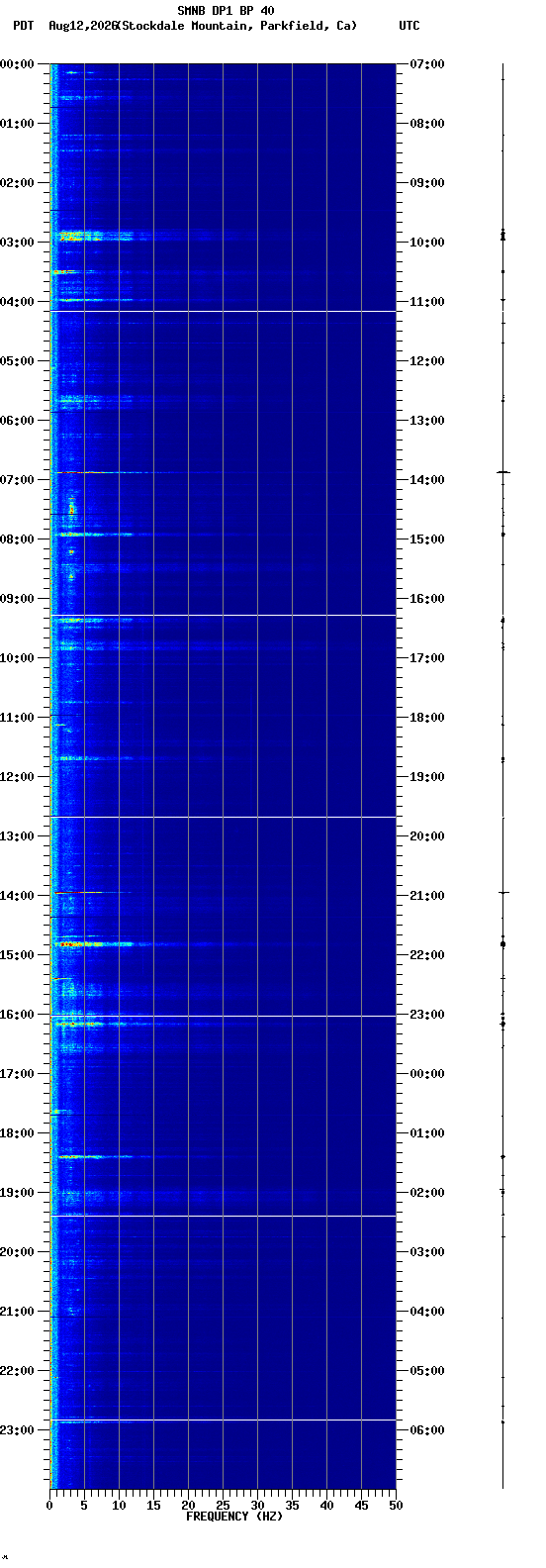The image size is (546, 1568).
Task: Click the "01:00" PDT axis label
Action: pos(17,124)
